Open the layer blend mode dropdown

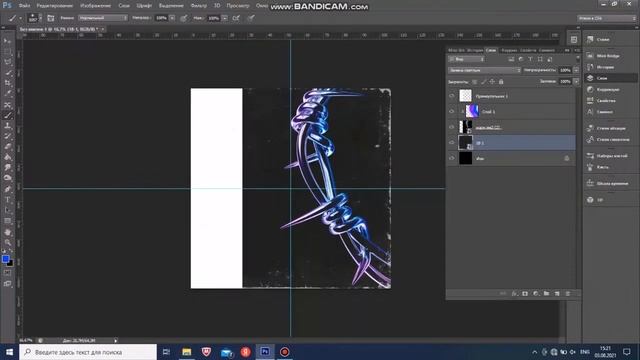pyautogui.click(x=484, y=70)
